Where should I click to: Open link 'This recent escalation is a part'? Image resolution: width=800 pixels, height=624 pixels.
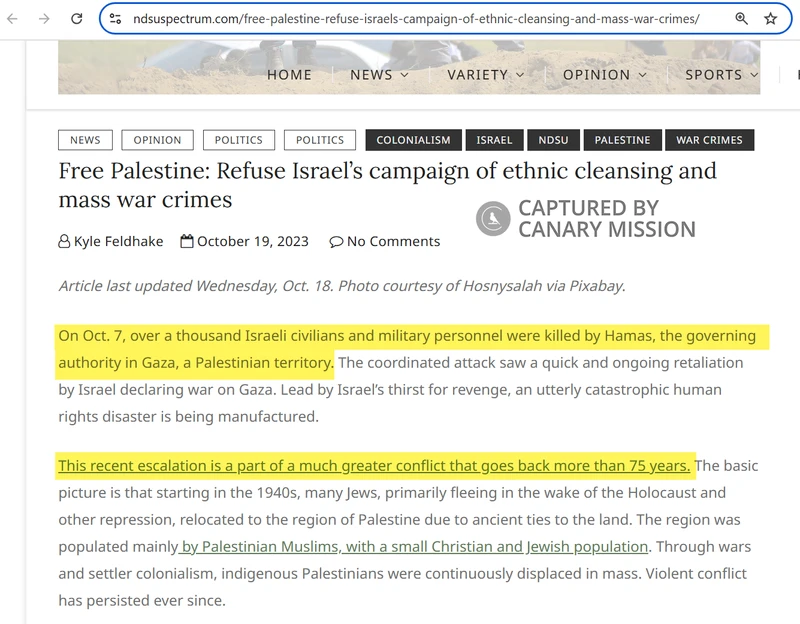click(x=374, y=465)
